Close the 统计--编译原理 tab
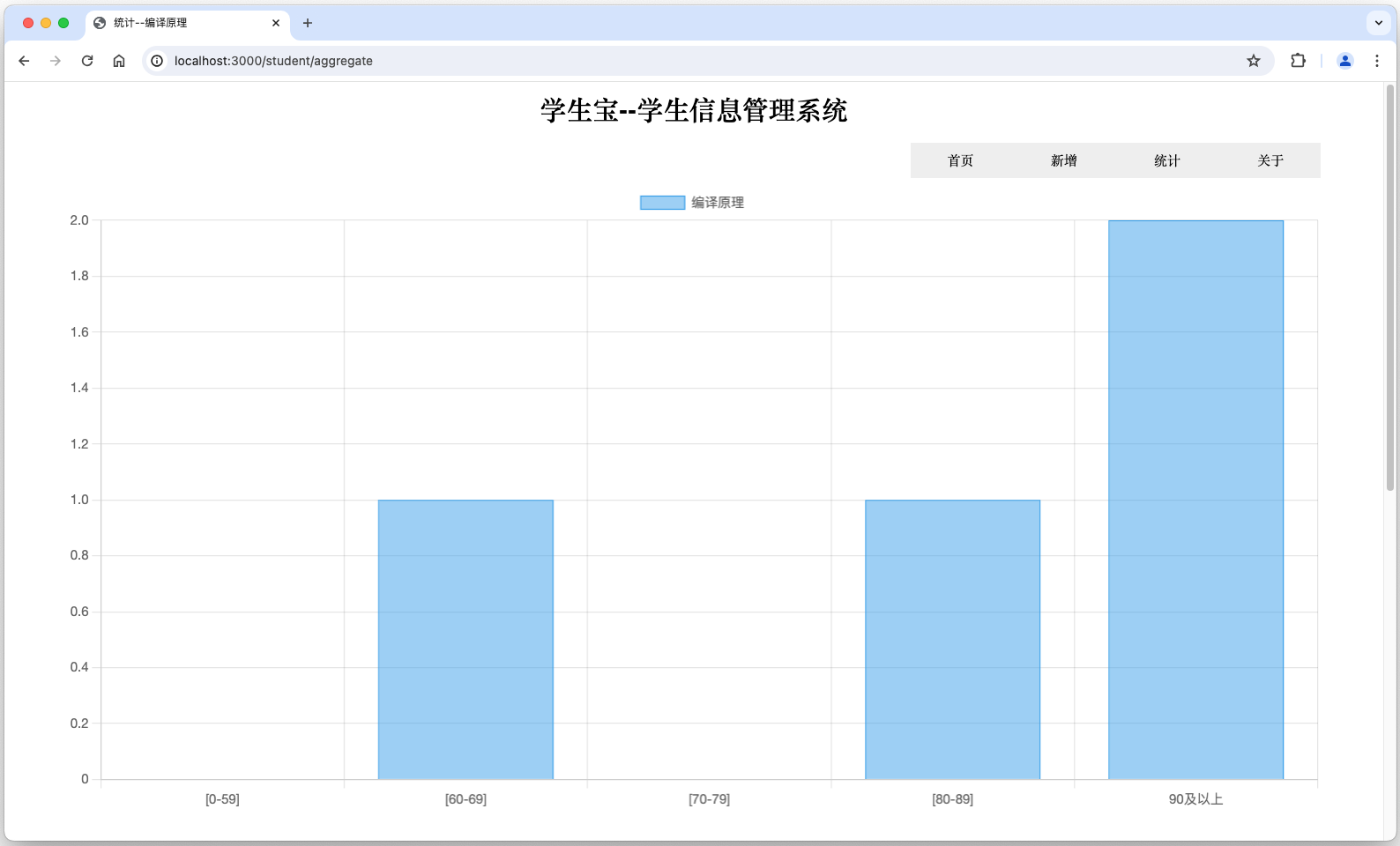 click(x=276, y=23)
